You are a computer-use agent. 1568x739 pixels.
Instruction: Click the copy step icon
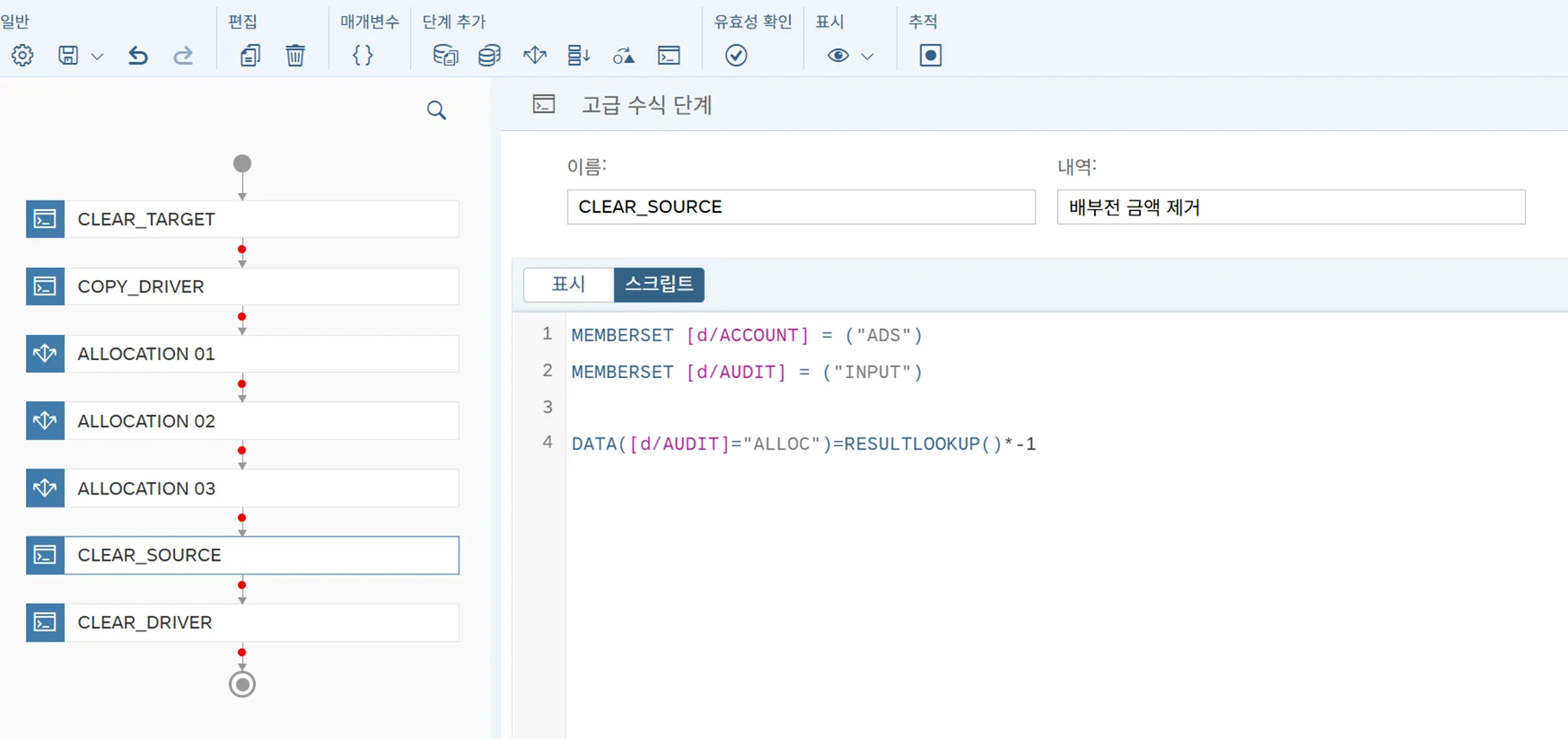pos(250,55)
